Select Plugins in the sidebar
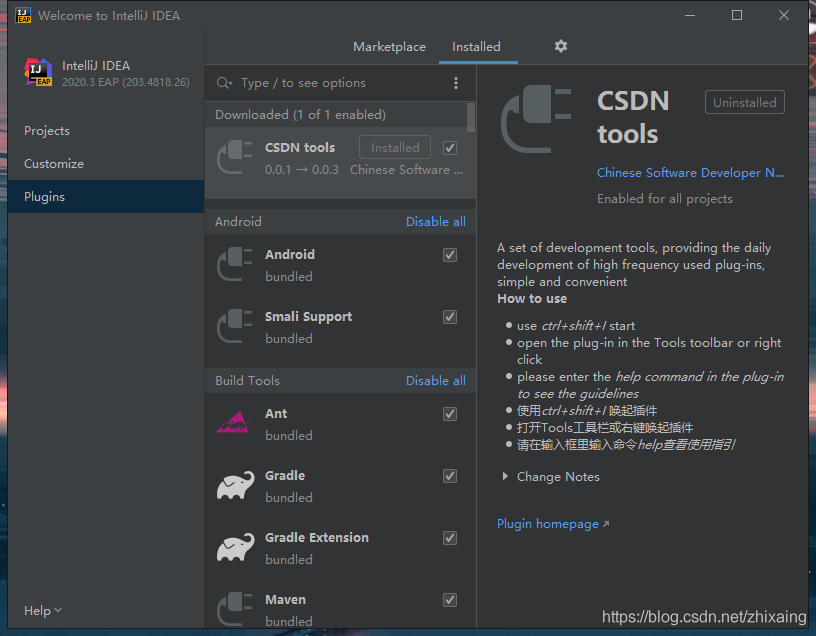Screen dimensions: 816x636 106,197
